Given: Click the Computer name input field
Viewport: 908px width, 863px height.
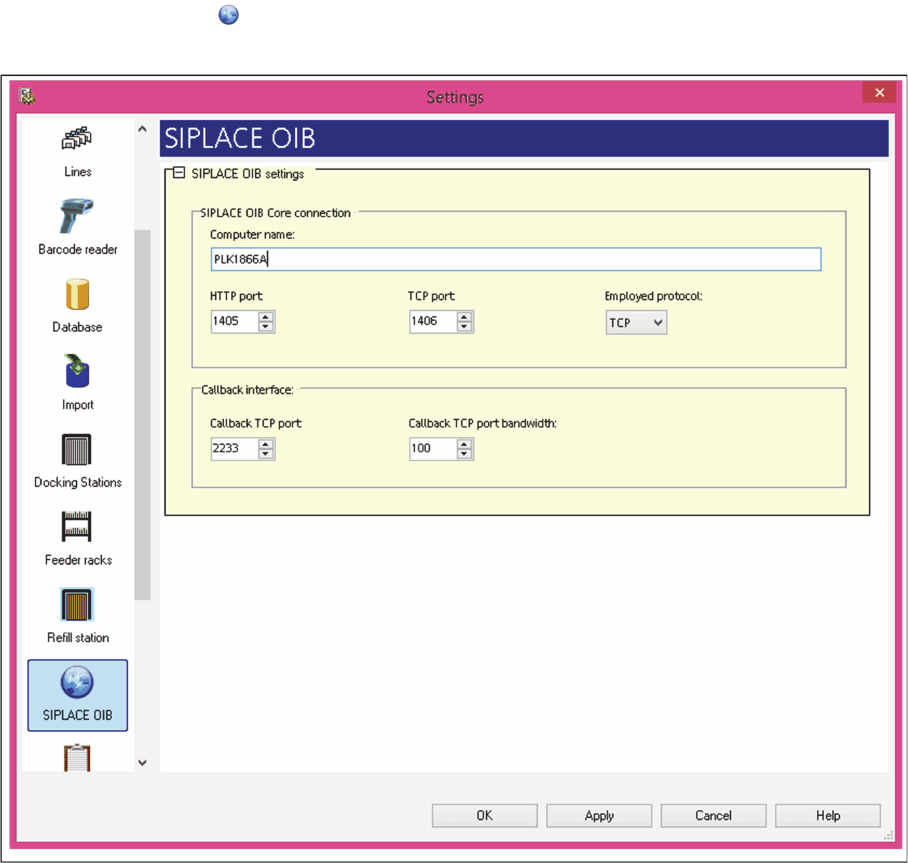Looking at the screenshot, I should 516,259.
